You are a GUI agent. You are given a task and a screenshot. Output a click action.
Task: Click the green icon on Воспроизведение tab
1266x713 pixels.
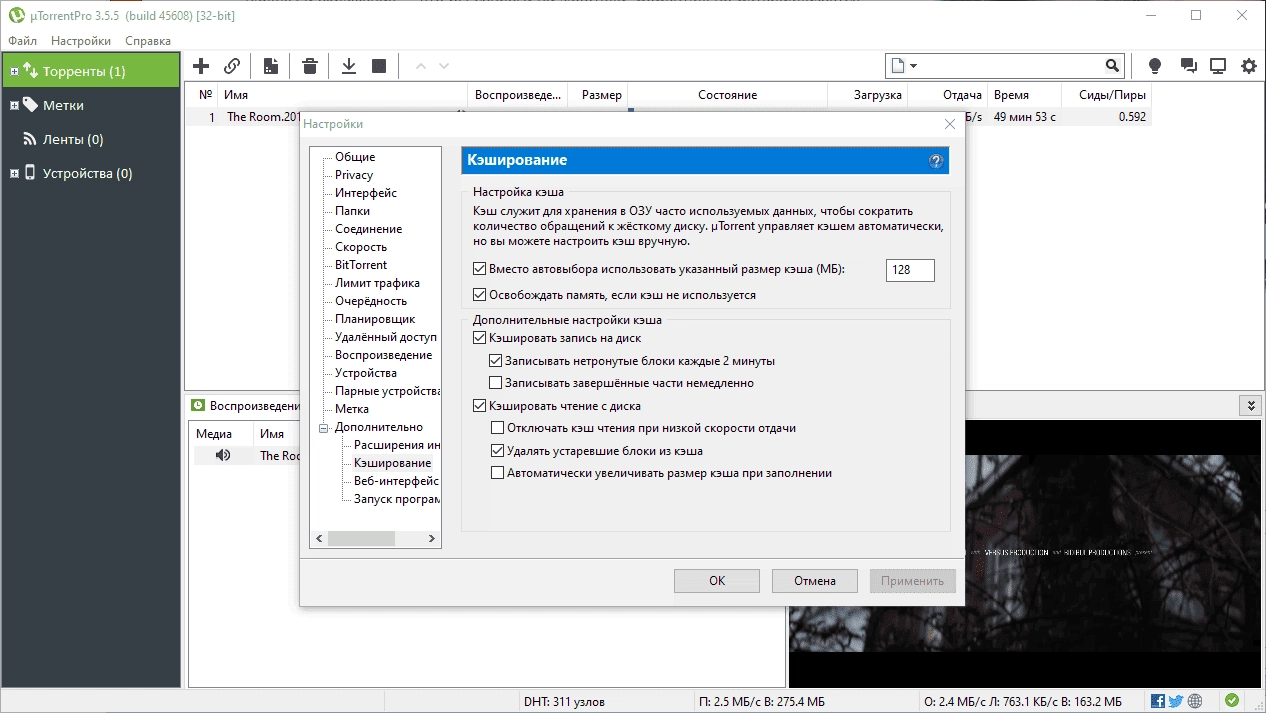click(x=198, y=405)
